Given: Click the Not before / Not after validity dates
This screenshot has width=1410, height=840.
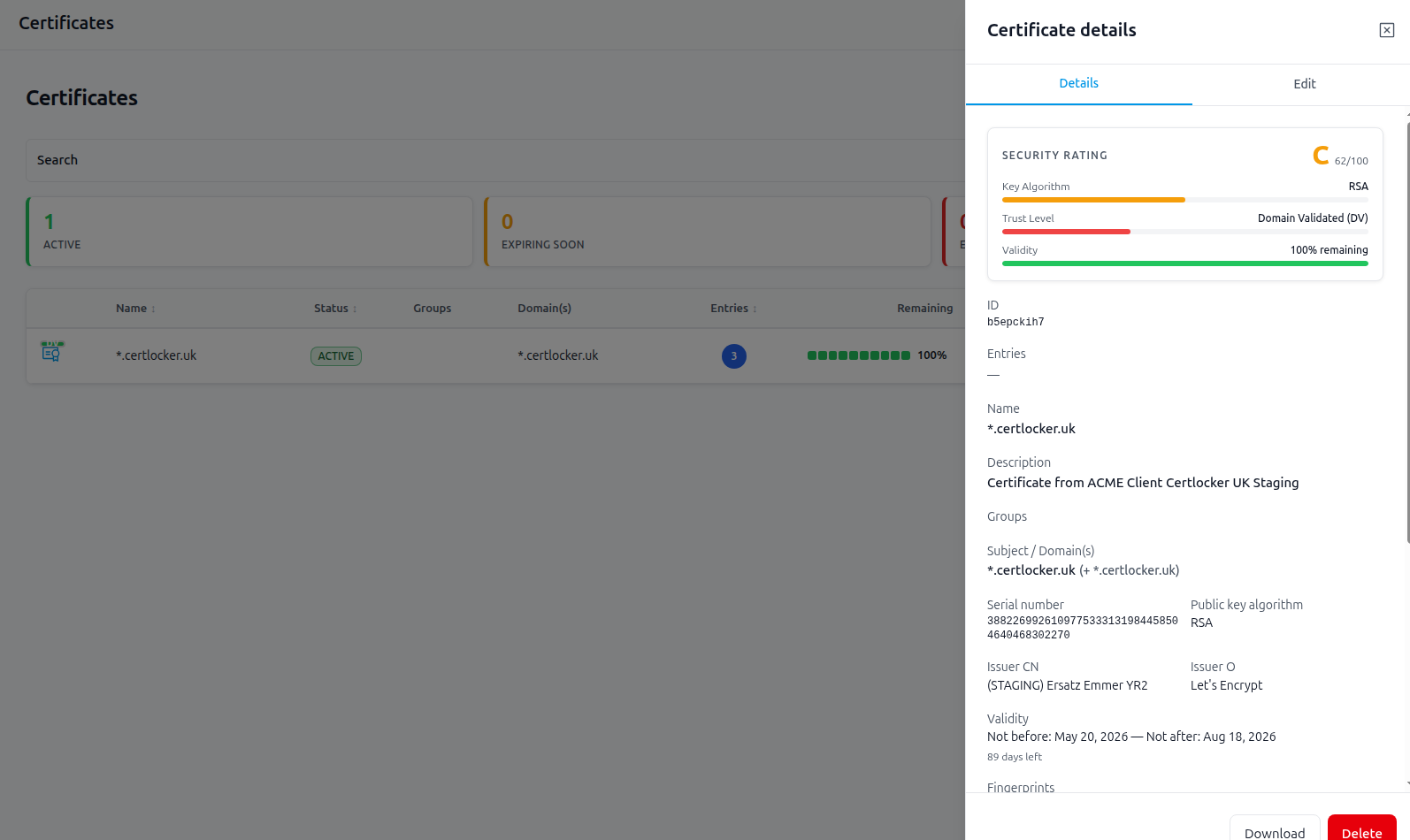Looking at the screenshot, I should [x=1131, y=737].
